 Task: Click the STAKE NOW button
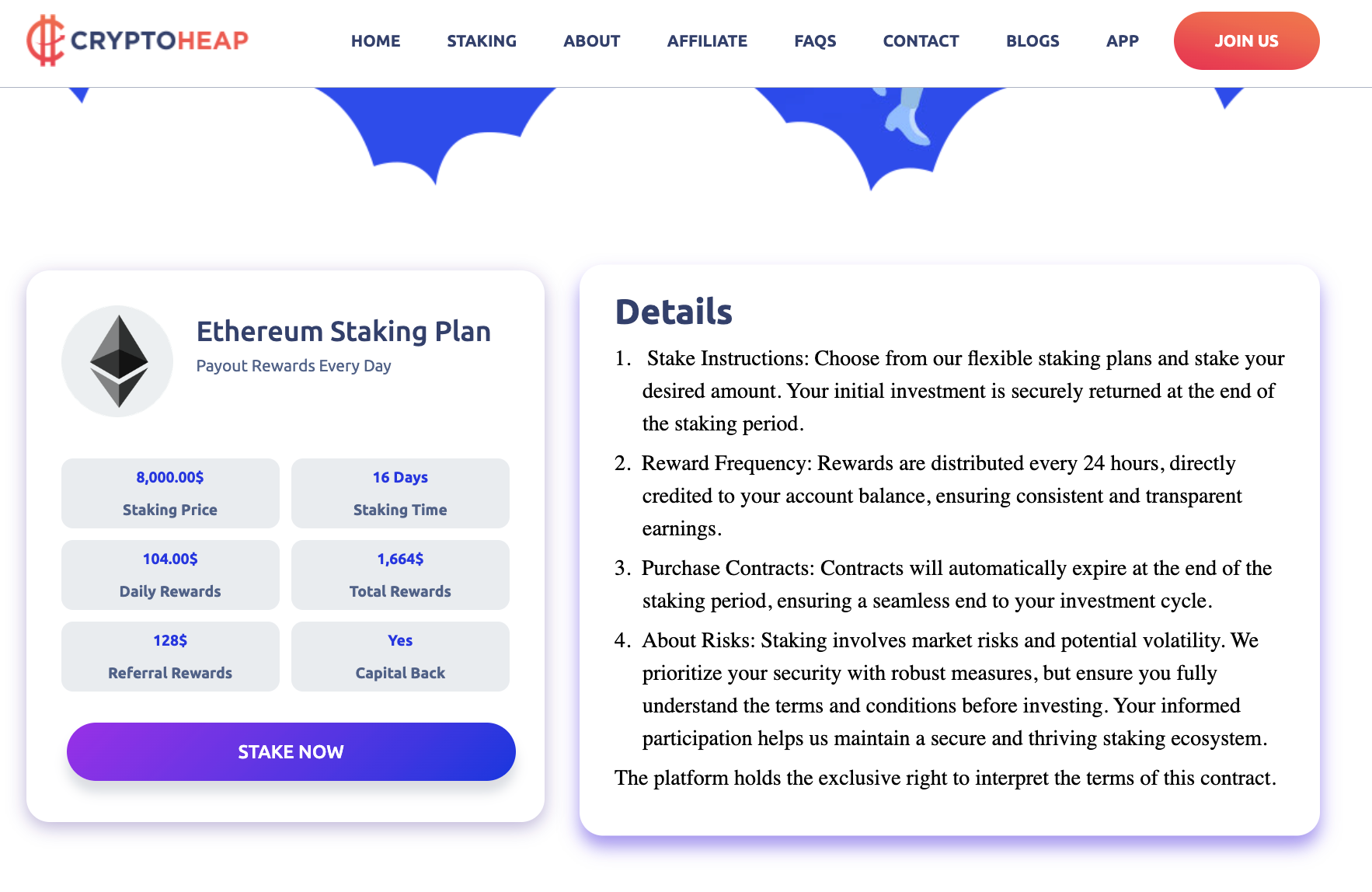coord(291,751)
